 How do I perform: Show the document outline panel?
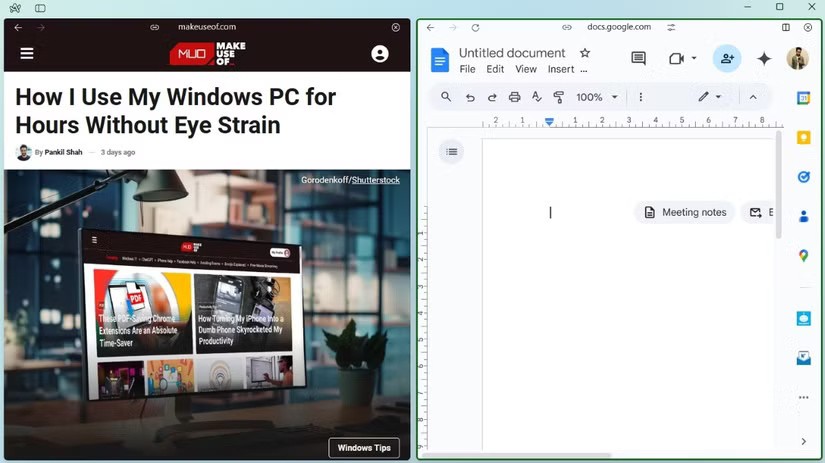(452, 152)
